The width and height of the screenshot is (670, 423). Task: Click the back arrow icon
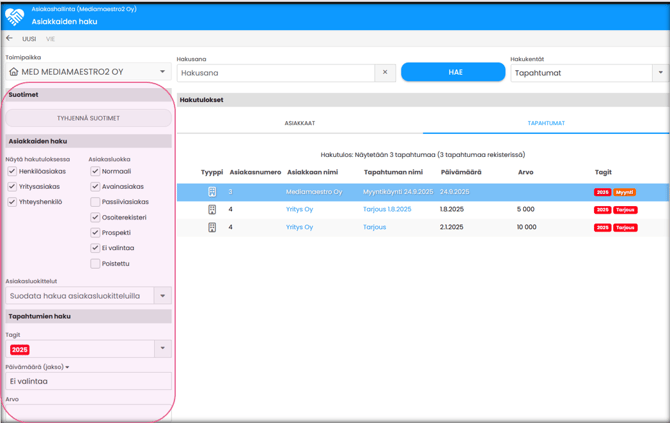[x=10, y=39]
